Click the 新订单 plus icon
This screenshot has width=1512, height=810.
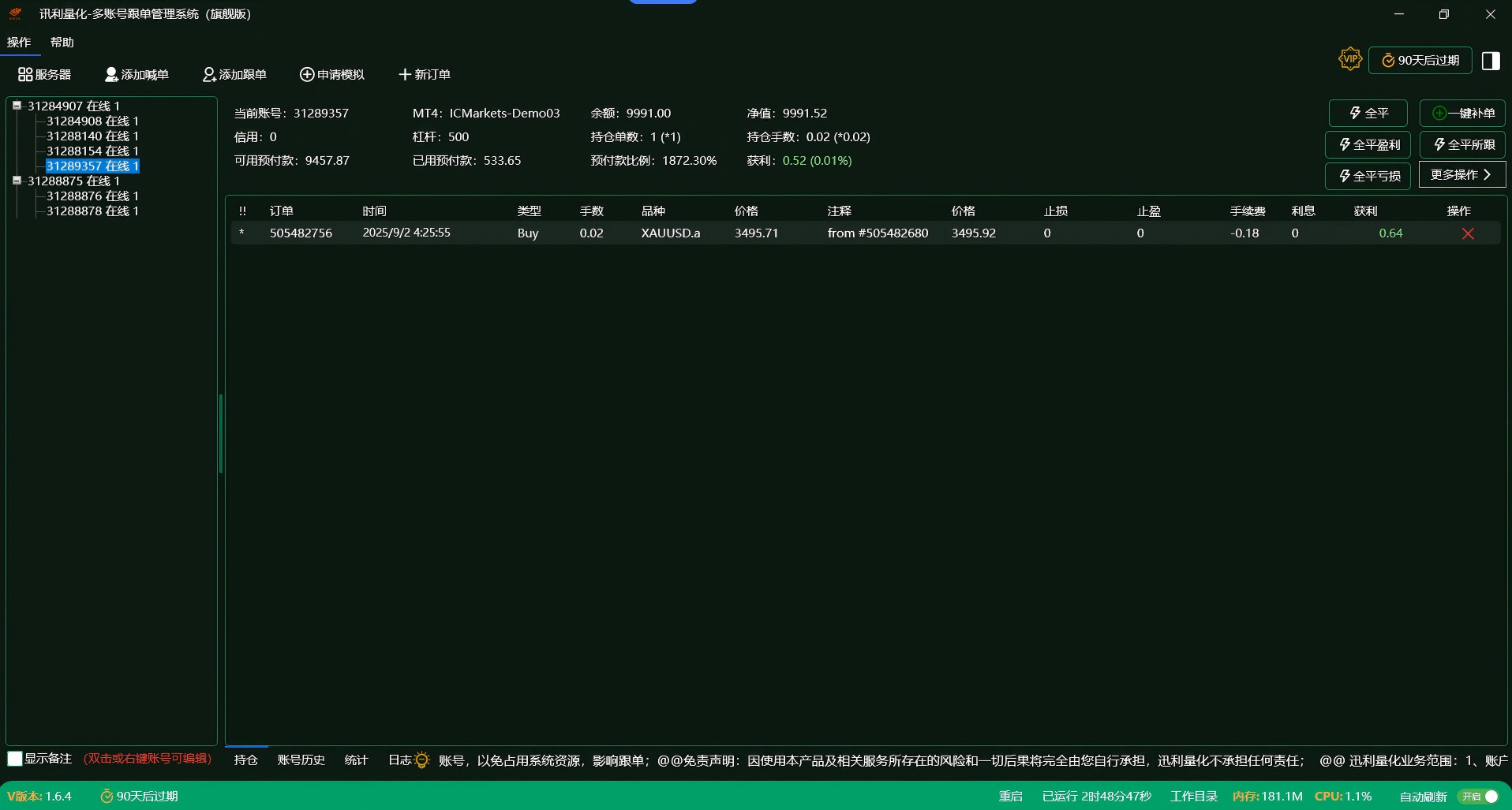click(406, 74)
